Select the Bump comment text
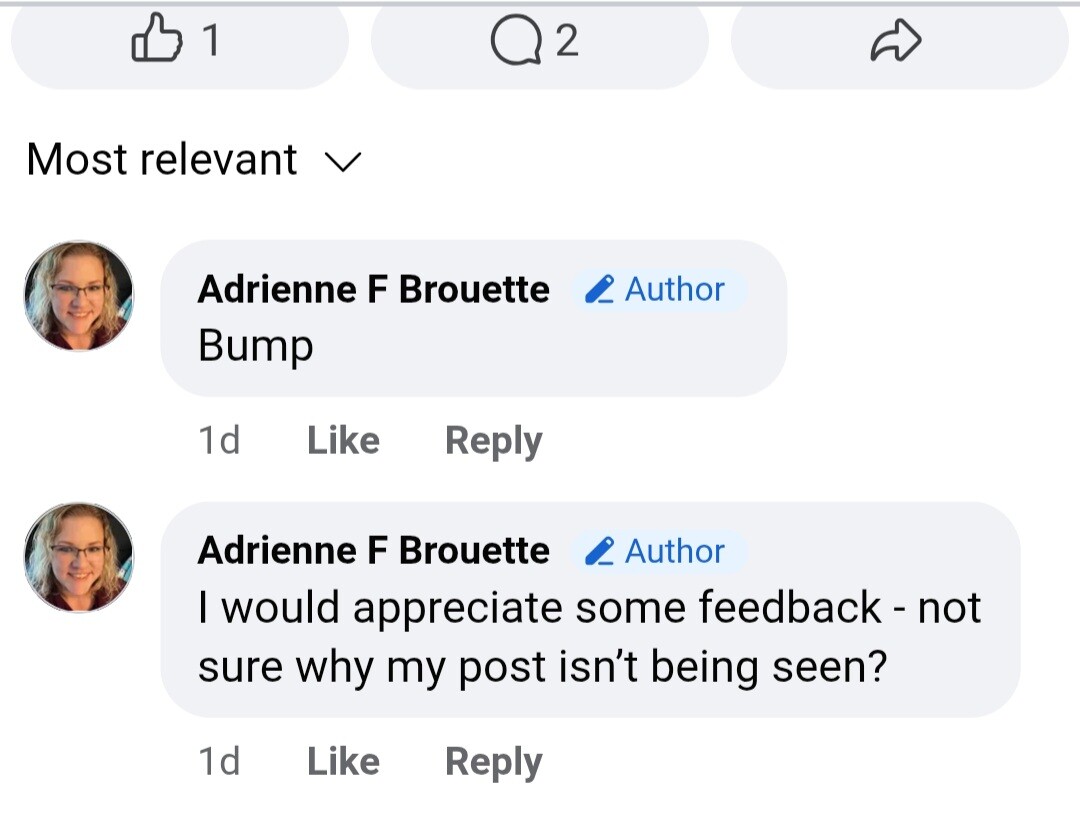 256,347
